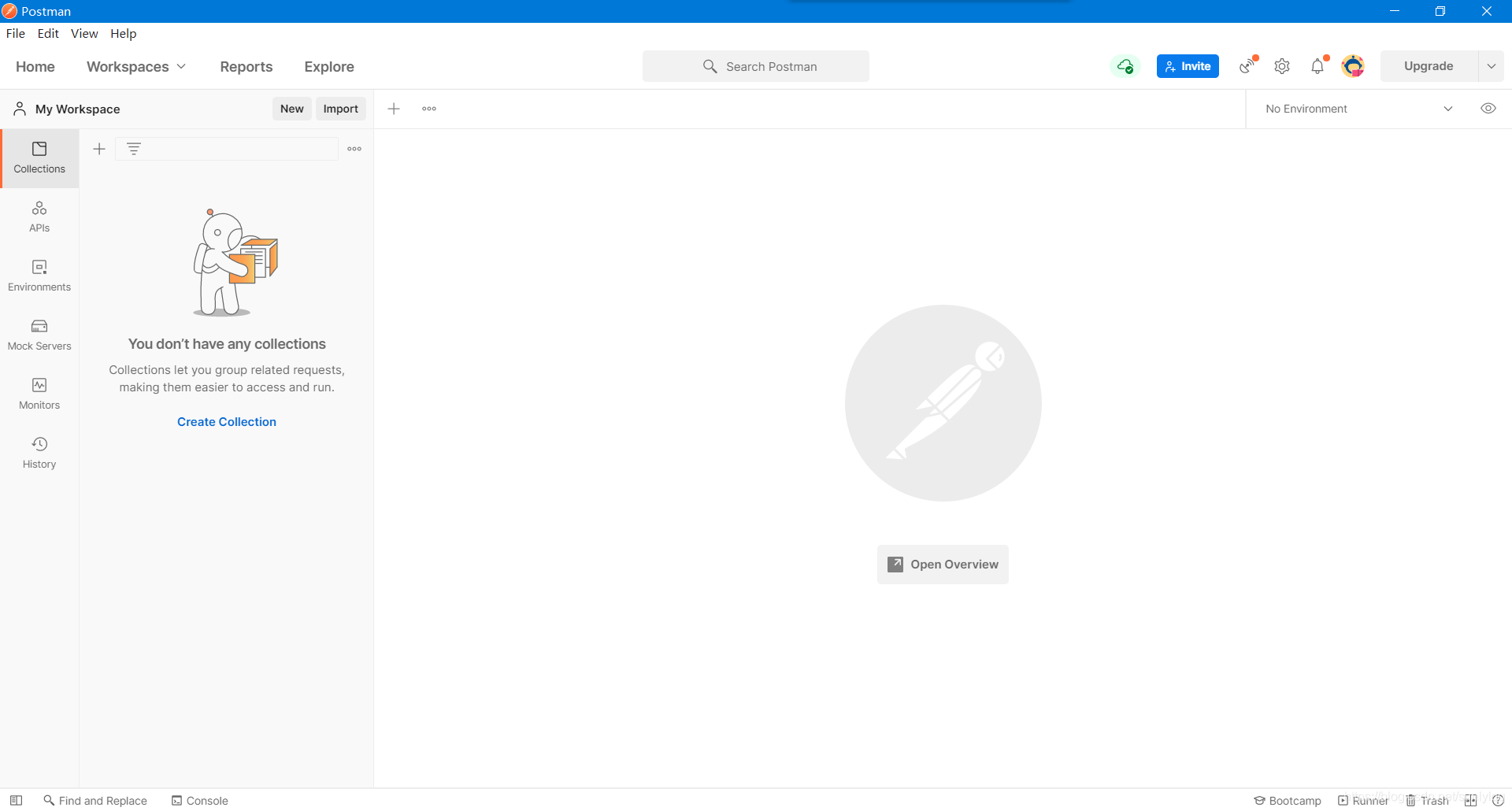
Task: Expand the Workspaces dropdown
Action: tap(136, 67)
